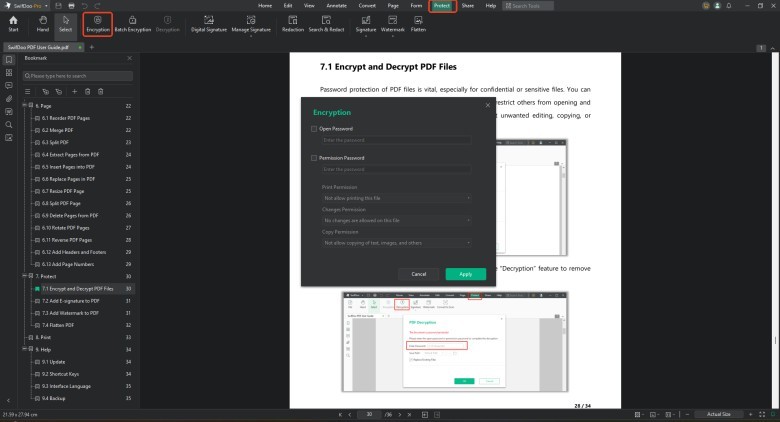Image resolution: width=780 pixels, height=422 pixels.
Task: Open the Changes Permission dropdown
Action: point(396,220)
